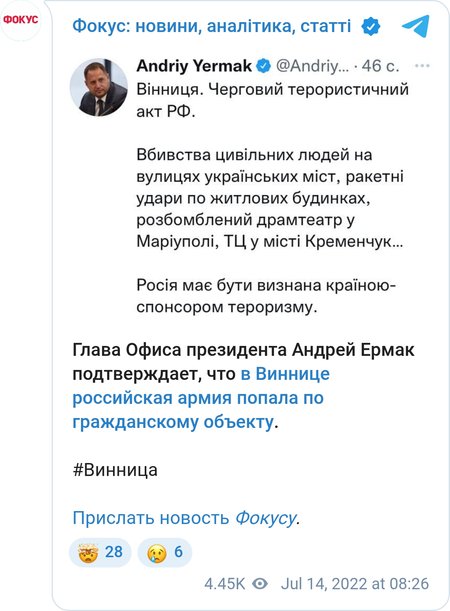Click Andriy Yermak's verified checkmark badge
The image size is (450, 611).
pos(263,65)
